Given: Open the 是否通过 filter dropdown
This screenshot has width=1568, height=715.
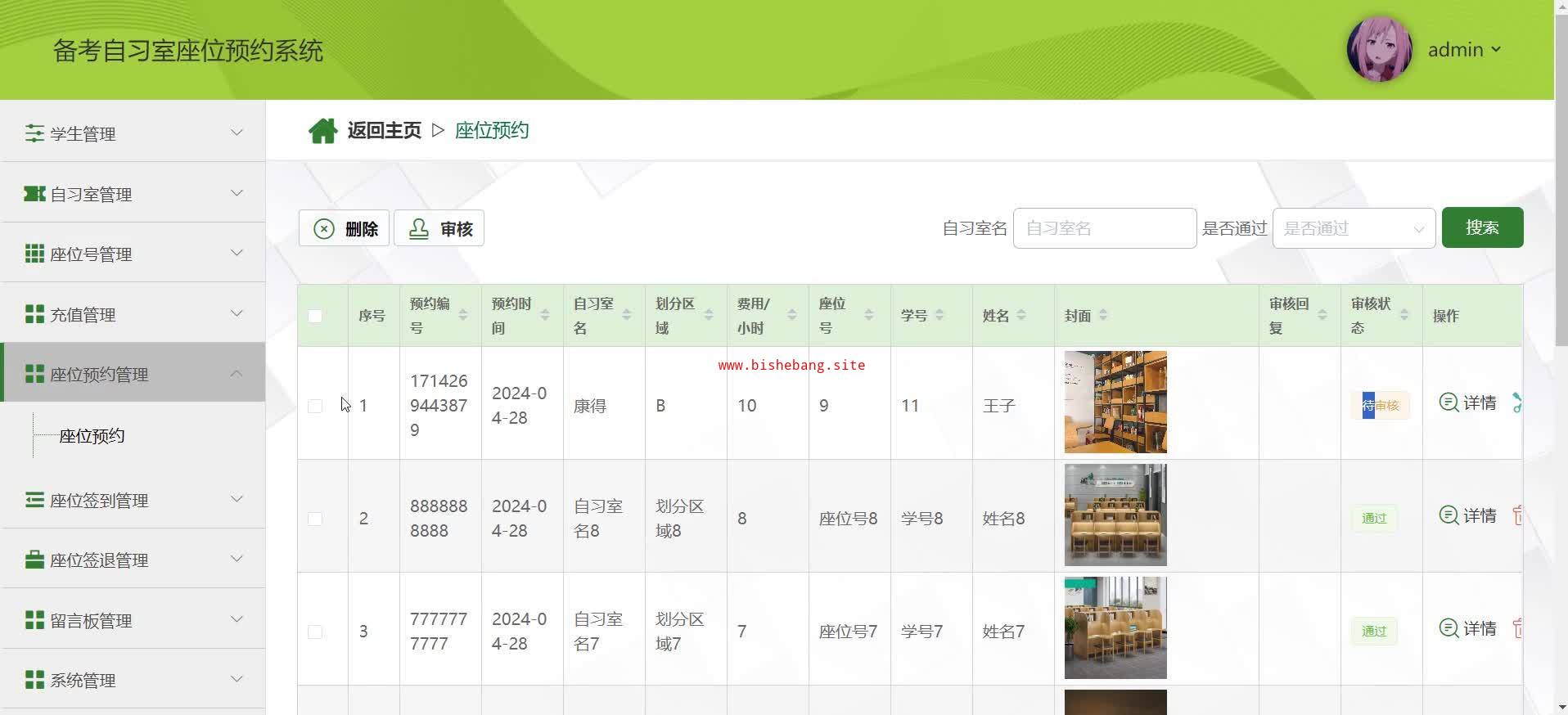Looking at the screenshot, I should 1354,228.
